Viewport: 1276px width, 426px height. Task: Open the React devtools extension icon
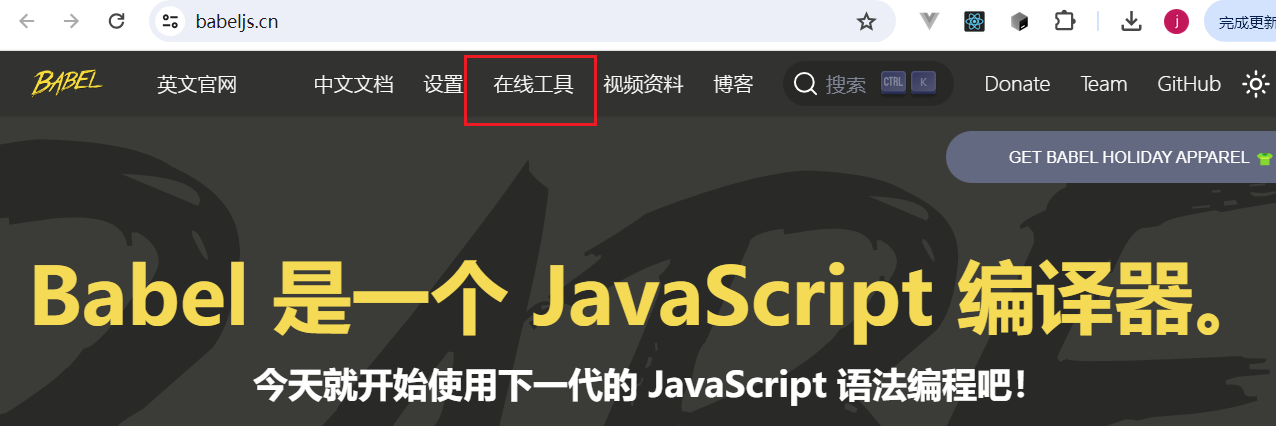[x=975, y=21]
